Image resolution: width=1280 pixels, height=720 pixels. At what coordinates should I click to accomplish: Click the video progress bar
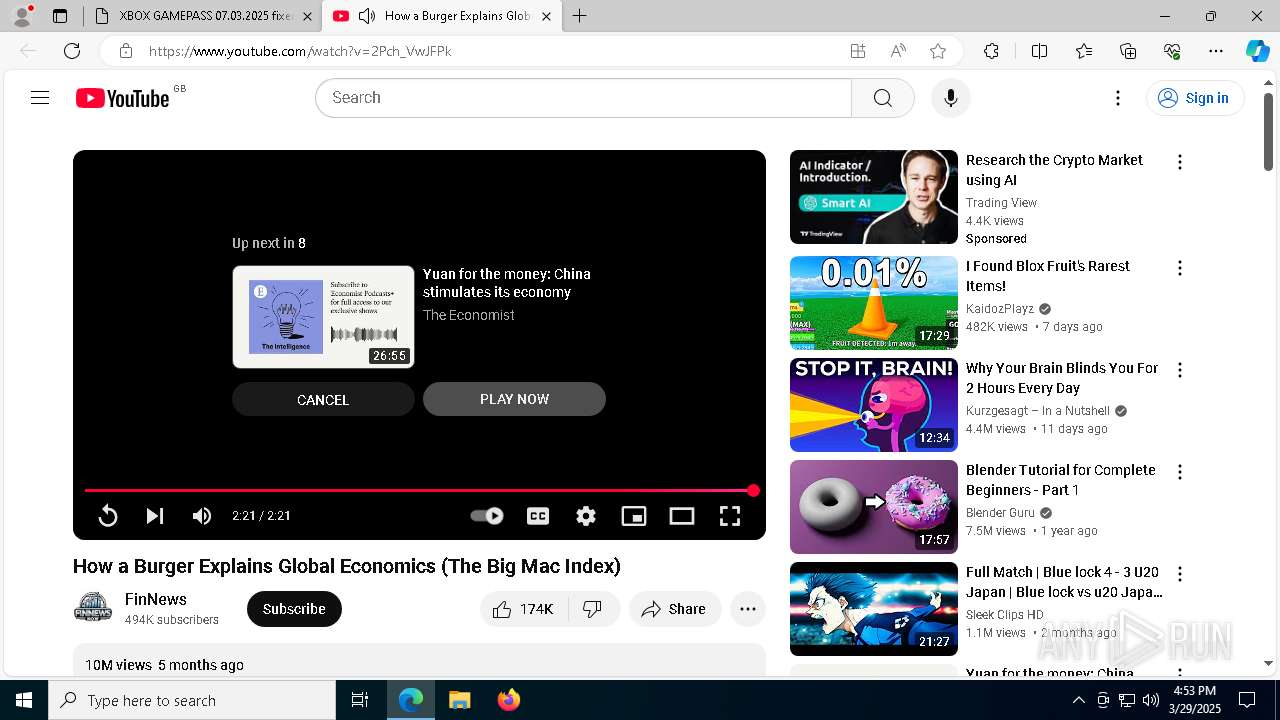pos(419,491)
